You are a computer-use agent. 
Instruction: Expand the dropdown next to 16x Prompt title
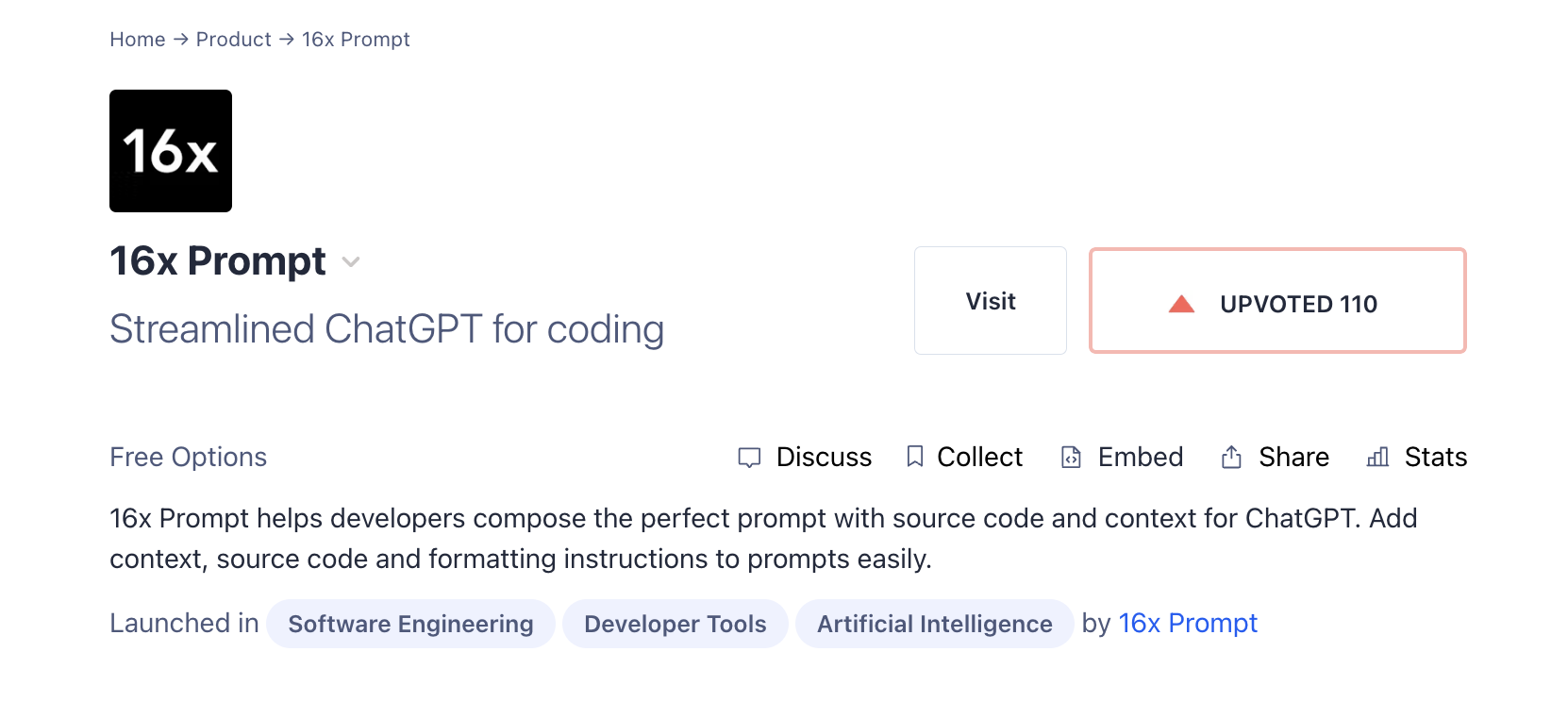click(350, 262)
